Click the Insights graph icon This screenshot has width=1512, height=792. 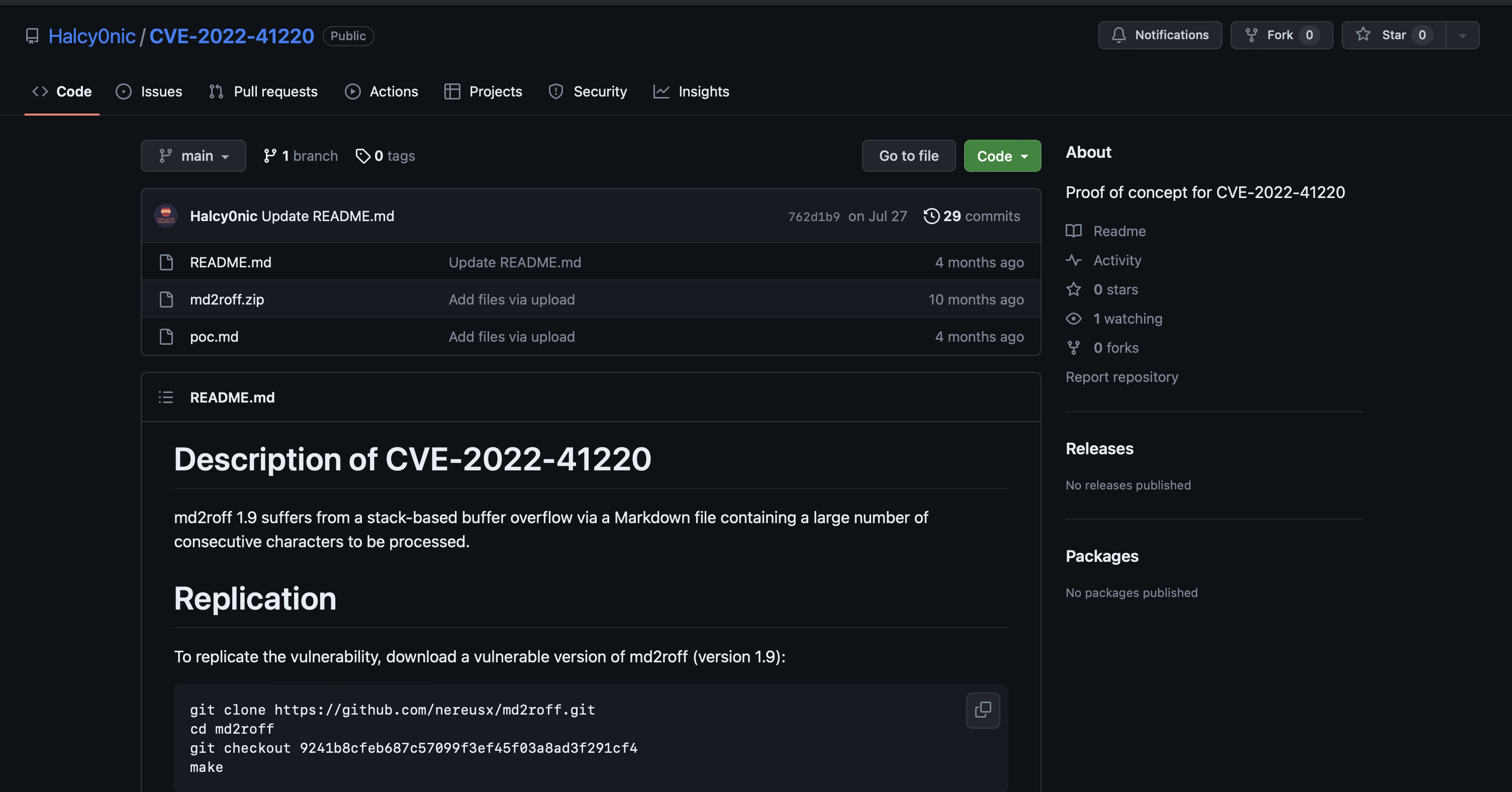(661, 91)
